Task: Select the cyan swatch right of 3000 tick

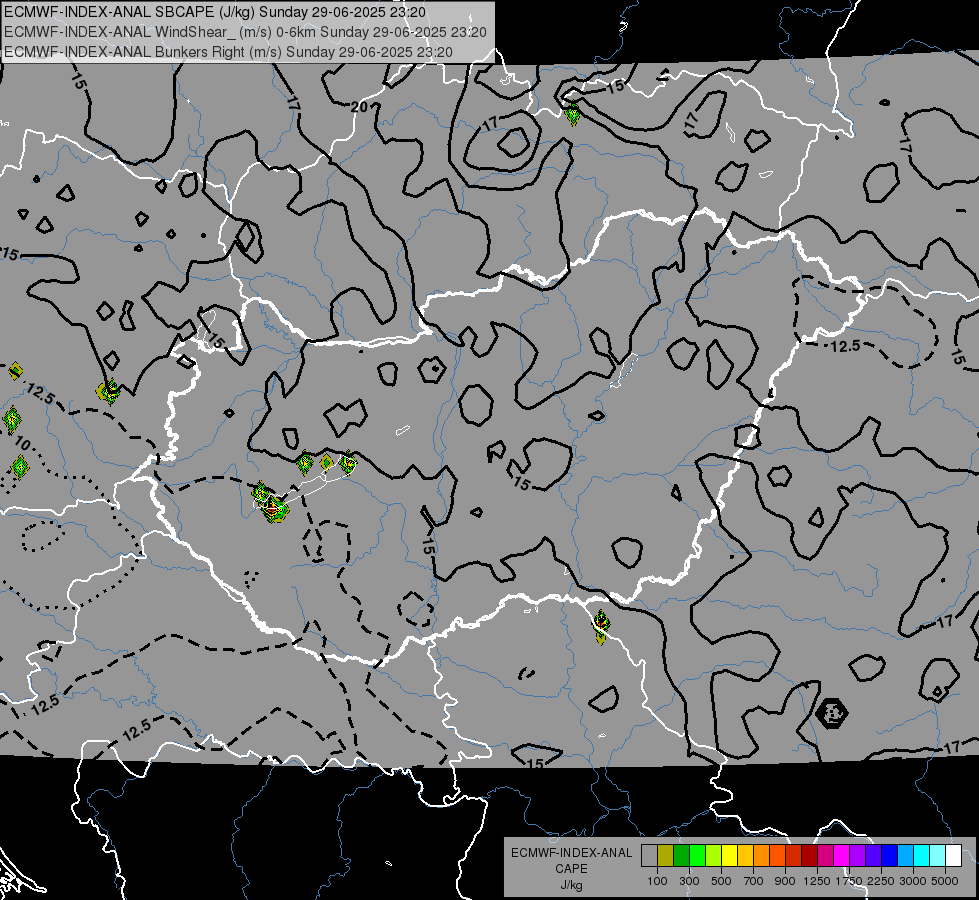Action: point(922,855)
